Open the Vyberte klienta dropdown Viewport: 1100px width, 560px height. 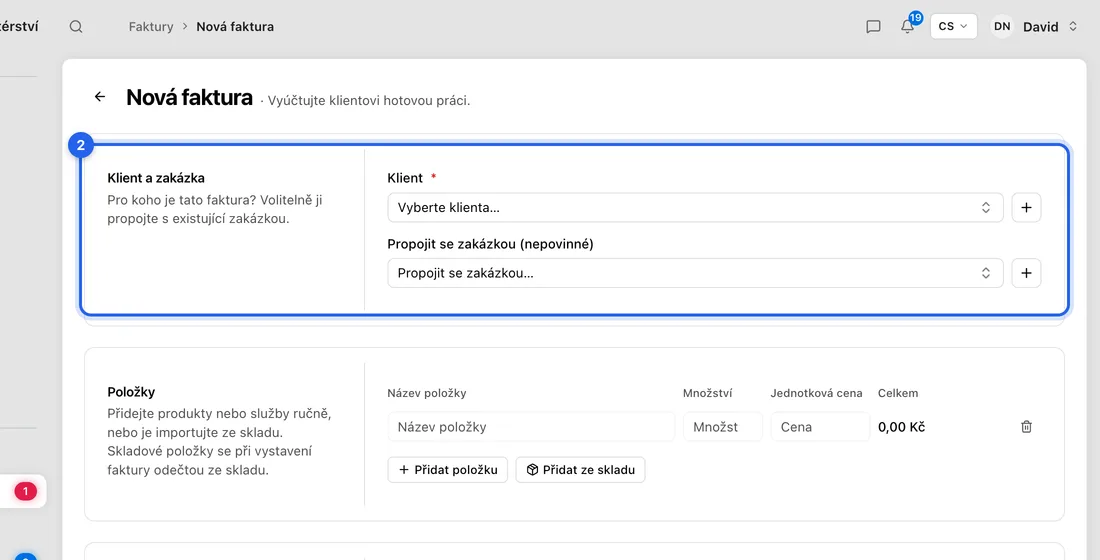click(695, 208)
